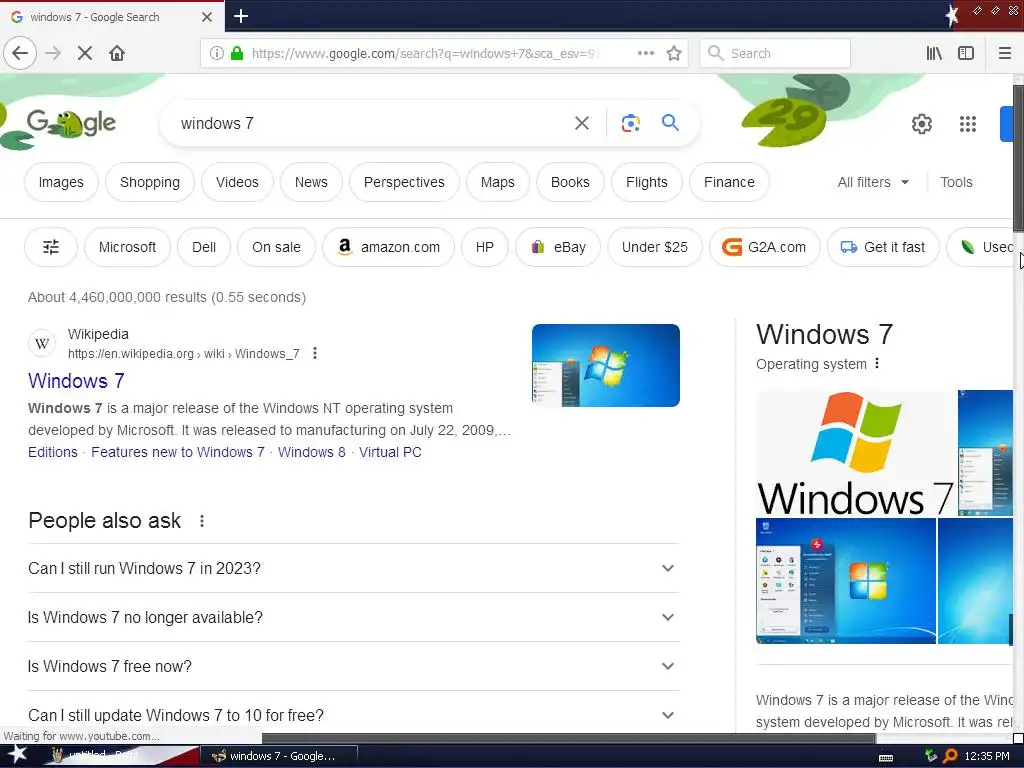Expand 'Can I still run Windows 7 in 2023?'

[x=354, y=568]
